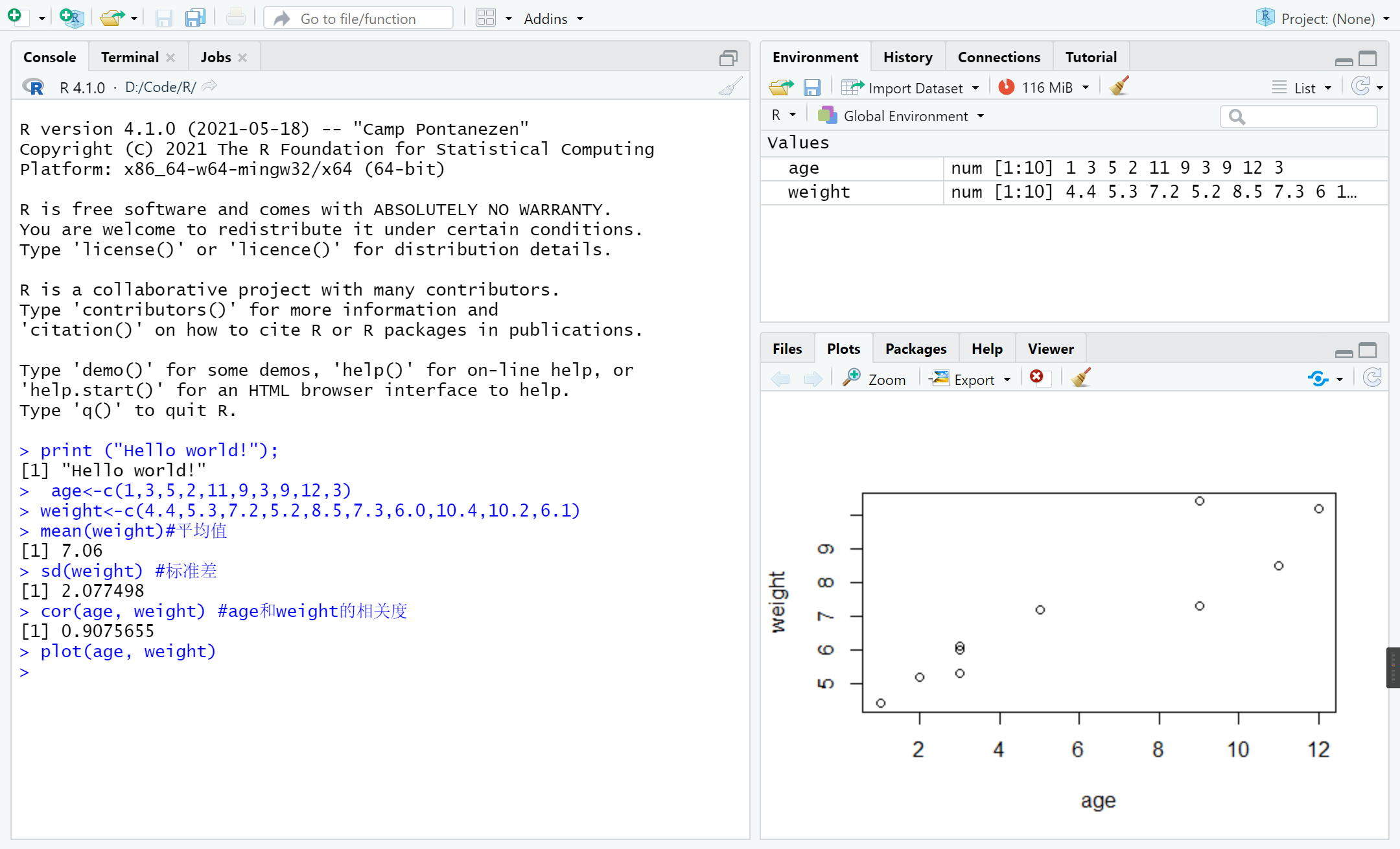The height and width of the screenshot is (849, 1400).
Task: Open the R language dropdown
Action: (x=783, y=115)
